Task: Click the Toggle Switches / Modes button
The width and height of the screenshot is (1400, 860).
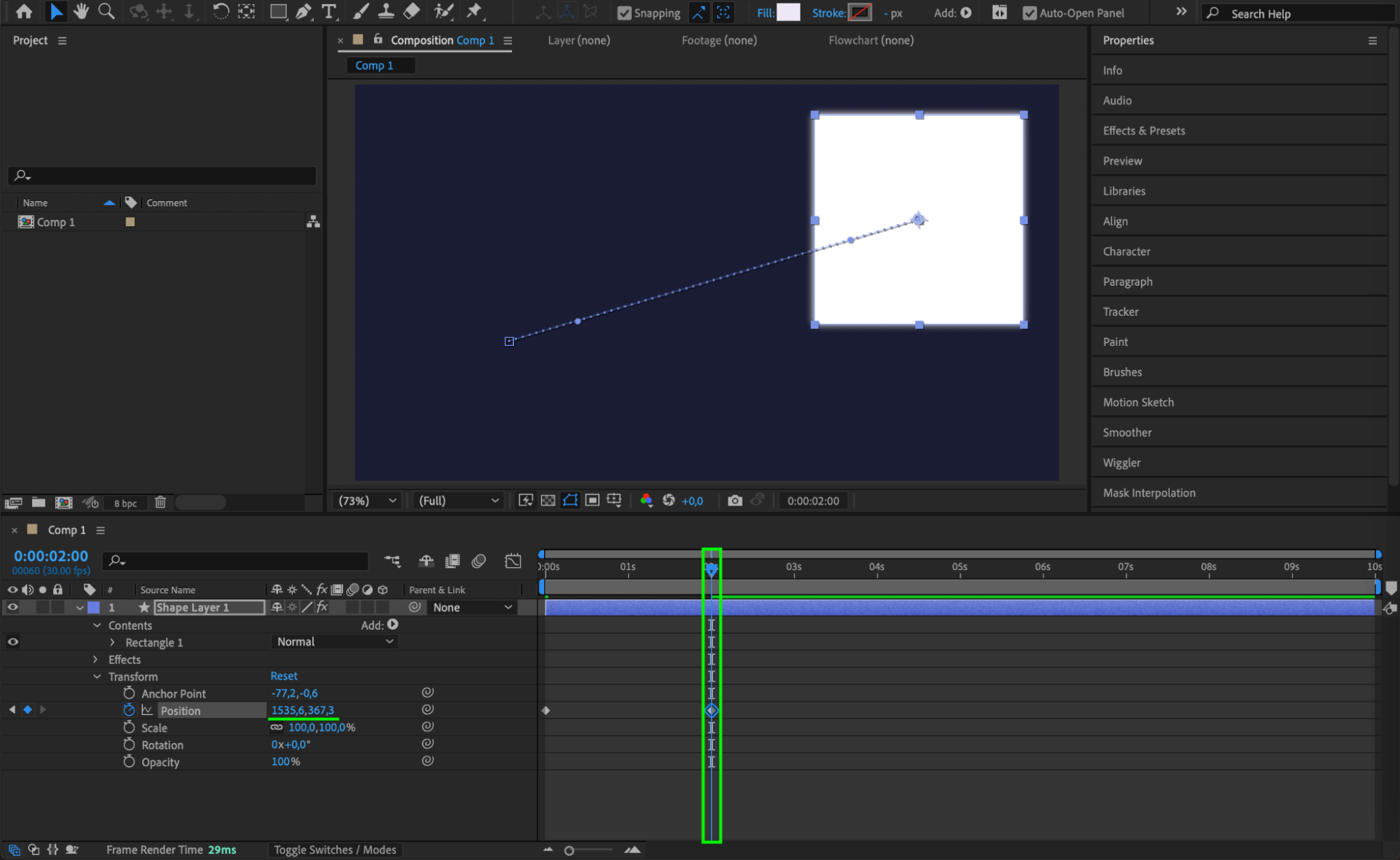Action: [x=335, y=849]
